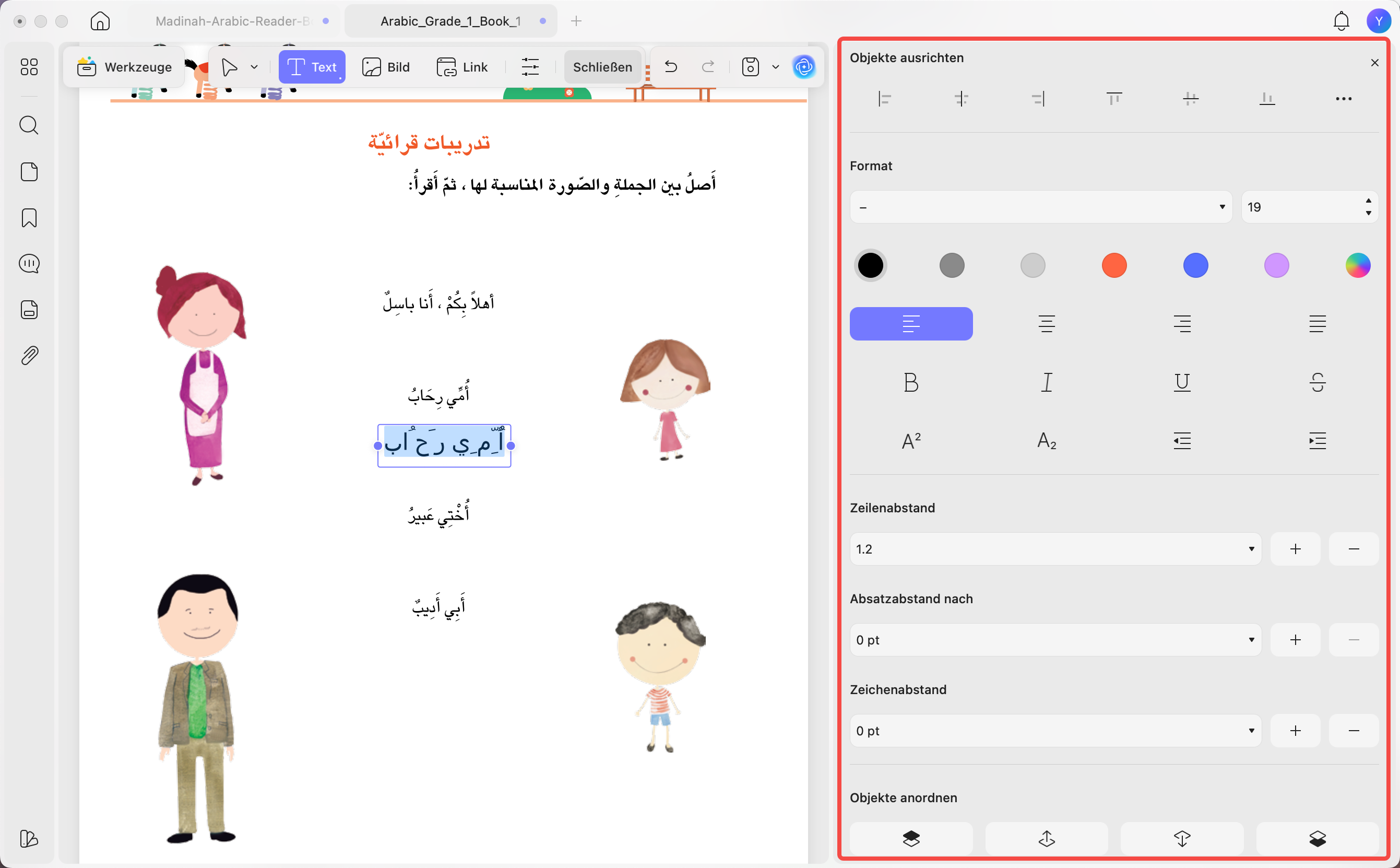Screen dimensions: 1400x868
Task: Select the Bild tool
Action: click(x=386, y=67)
